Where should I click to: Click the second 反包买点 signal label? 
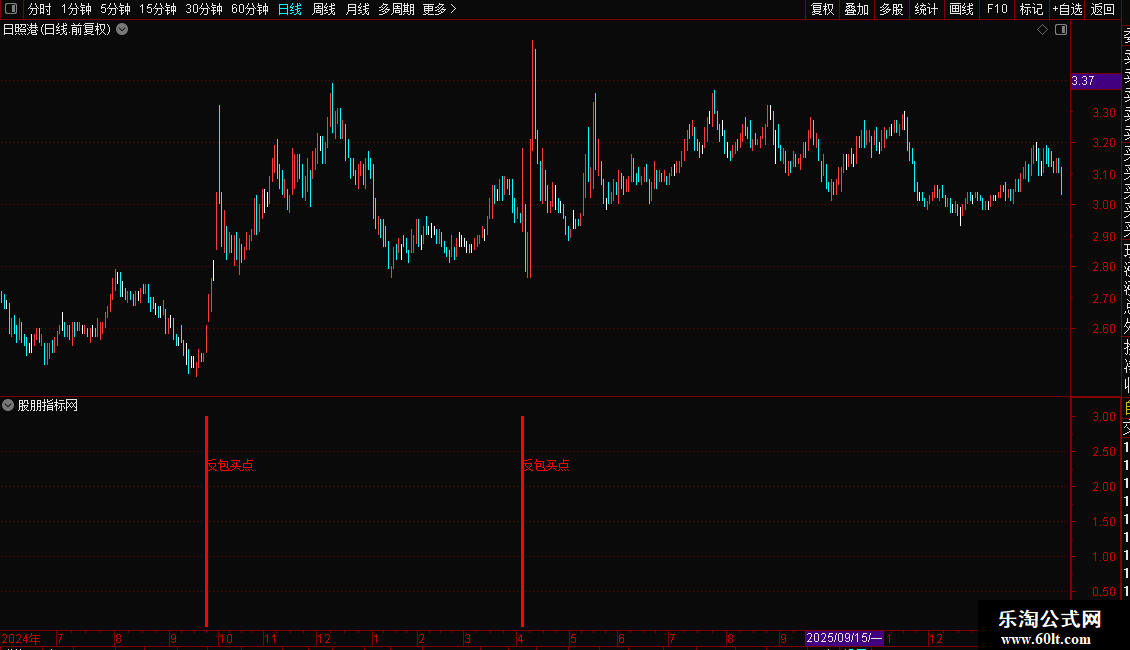[546, 466]
